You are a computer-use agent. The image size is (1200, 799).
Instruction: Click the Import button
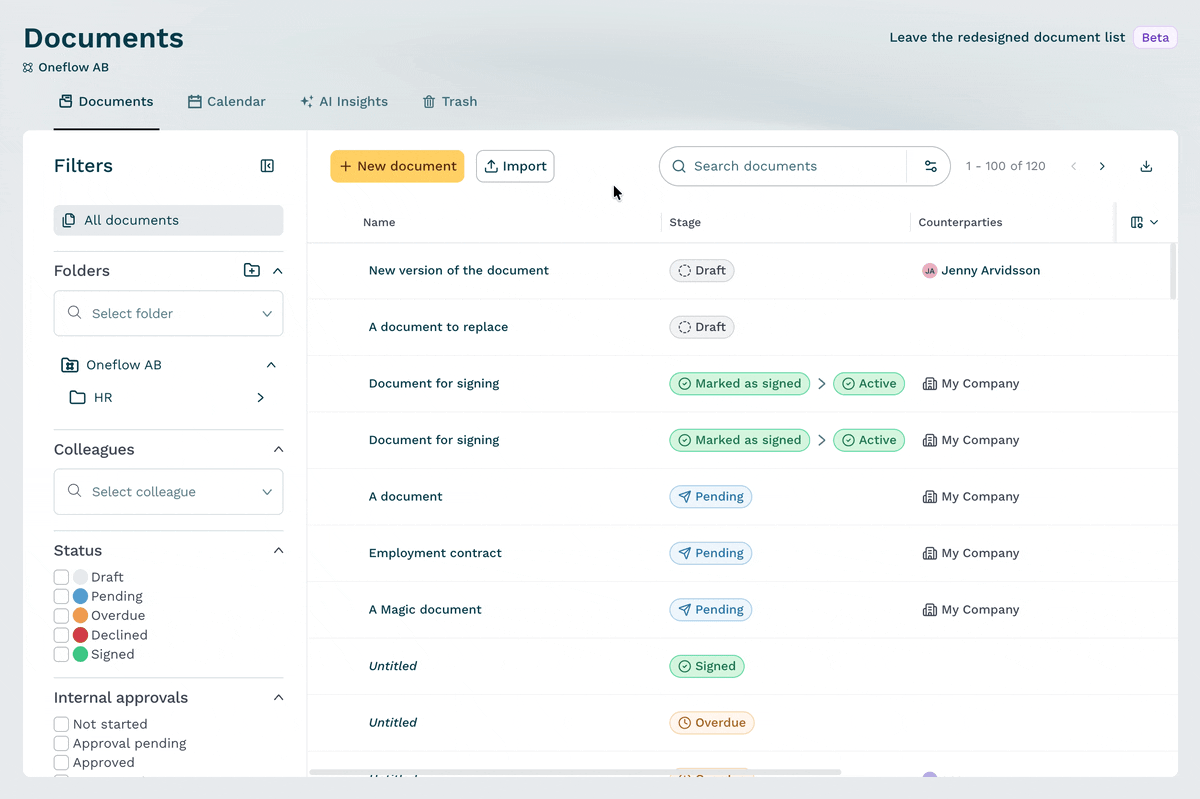click(515, 166)
